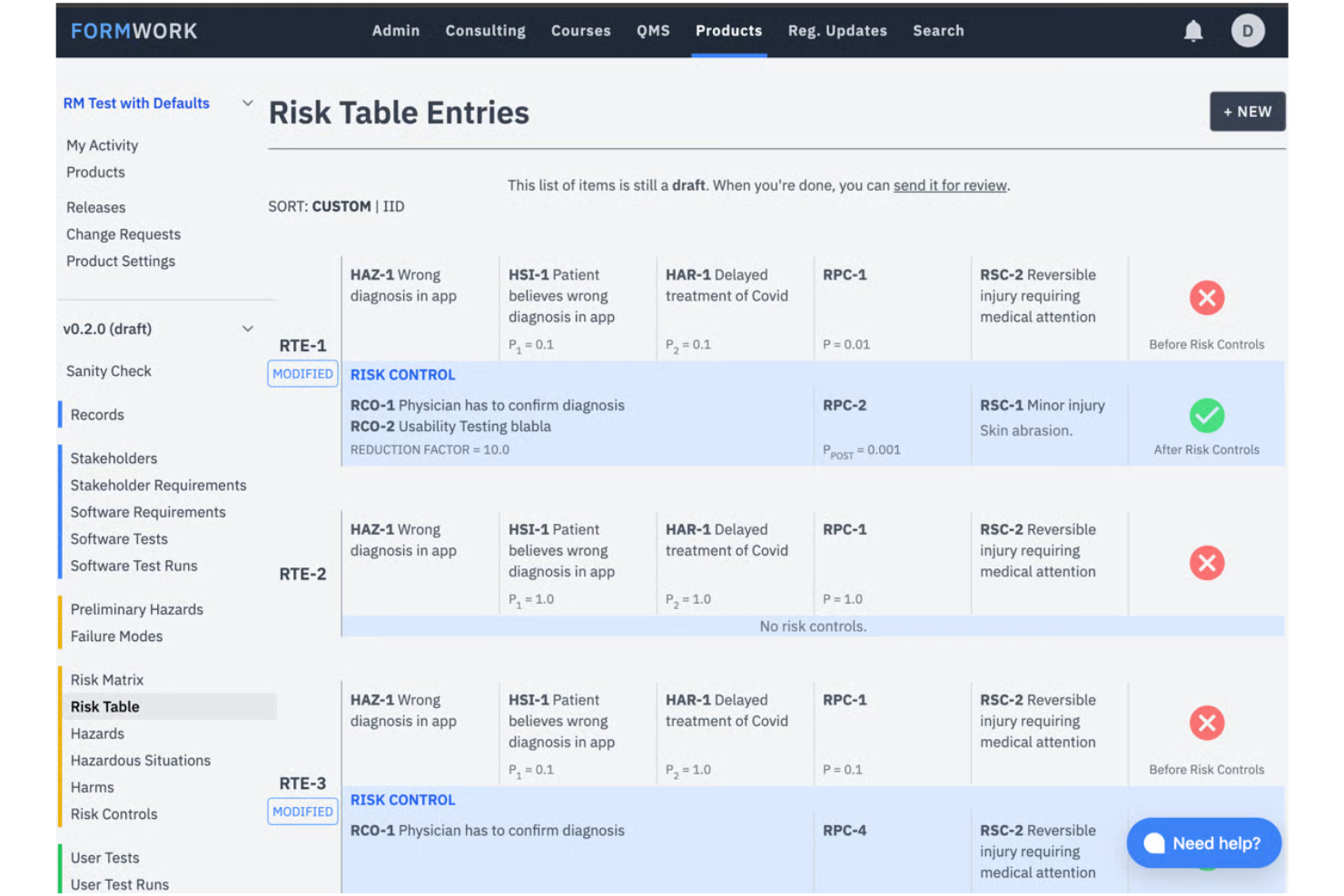Open the notifications bell icon

1193,31
